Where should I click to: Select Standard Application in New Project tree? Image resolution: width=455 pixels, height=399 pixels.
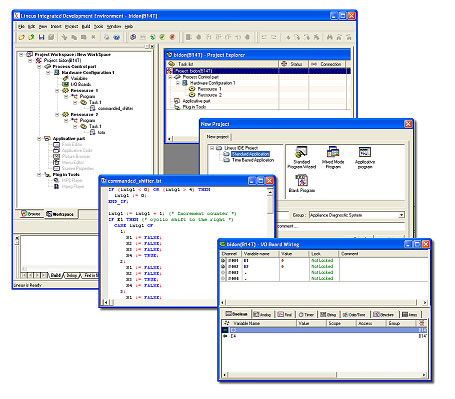(250, 154)
